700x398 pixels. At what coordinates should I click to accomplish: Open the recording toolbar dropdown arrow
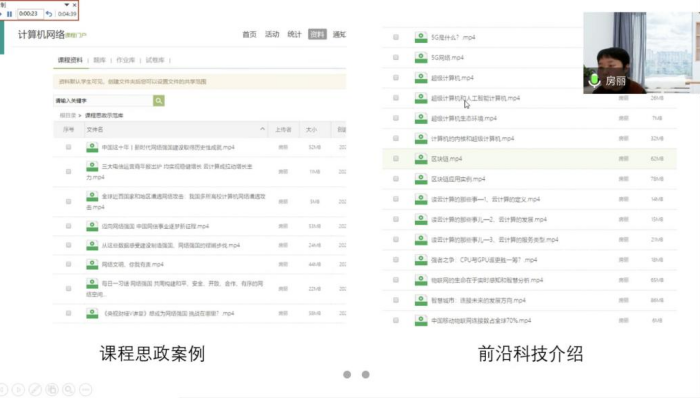(x=67, y=5)
